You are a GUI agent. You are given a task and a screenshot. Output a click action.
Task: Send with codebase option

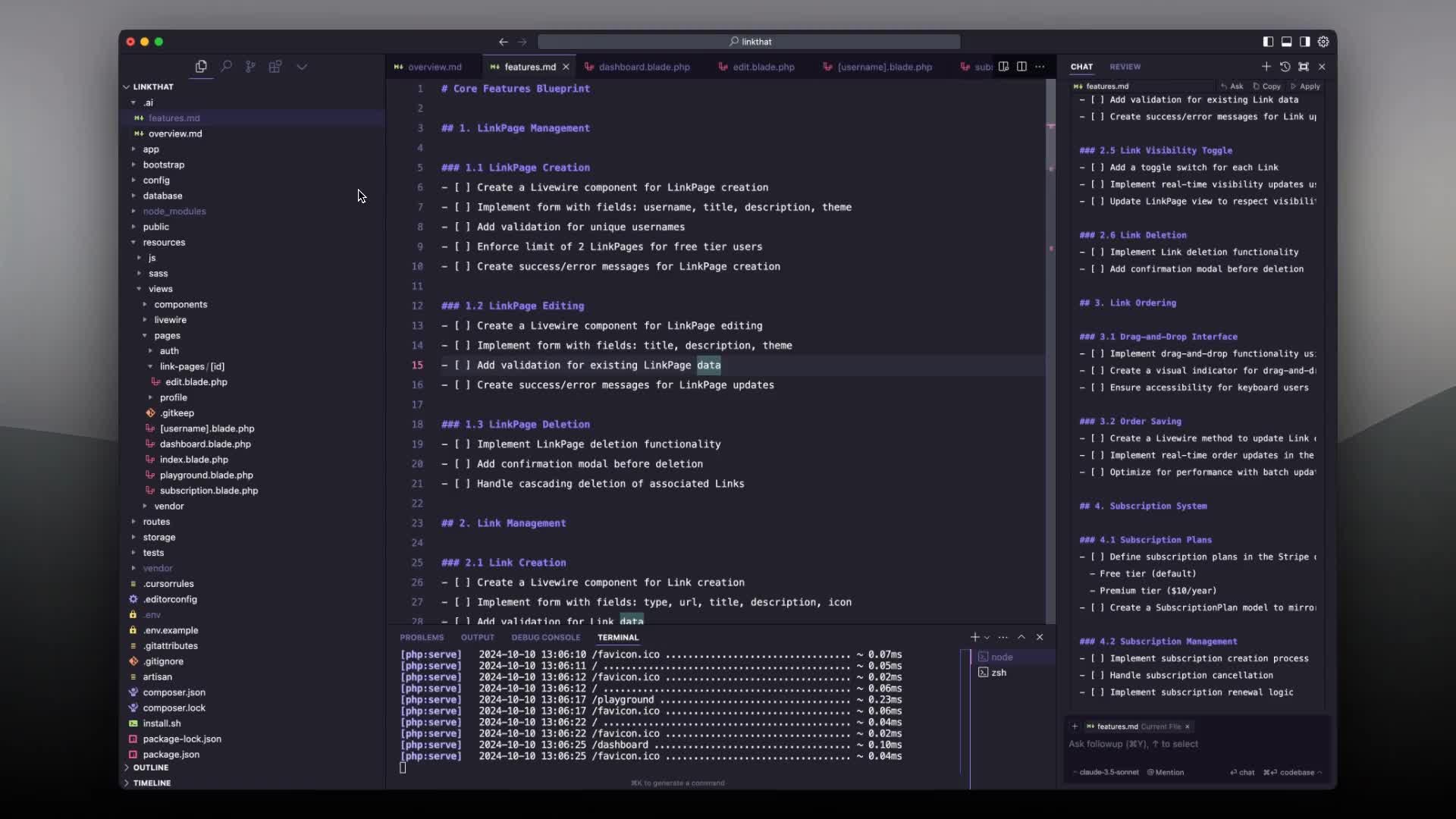pyautogui.click(x=1292, y=773)
